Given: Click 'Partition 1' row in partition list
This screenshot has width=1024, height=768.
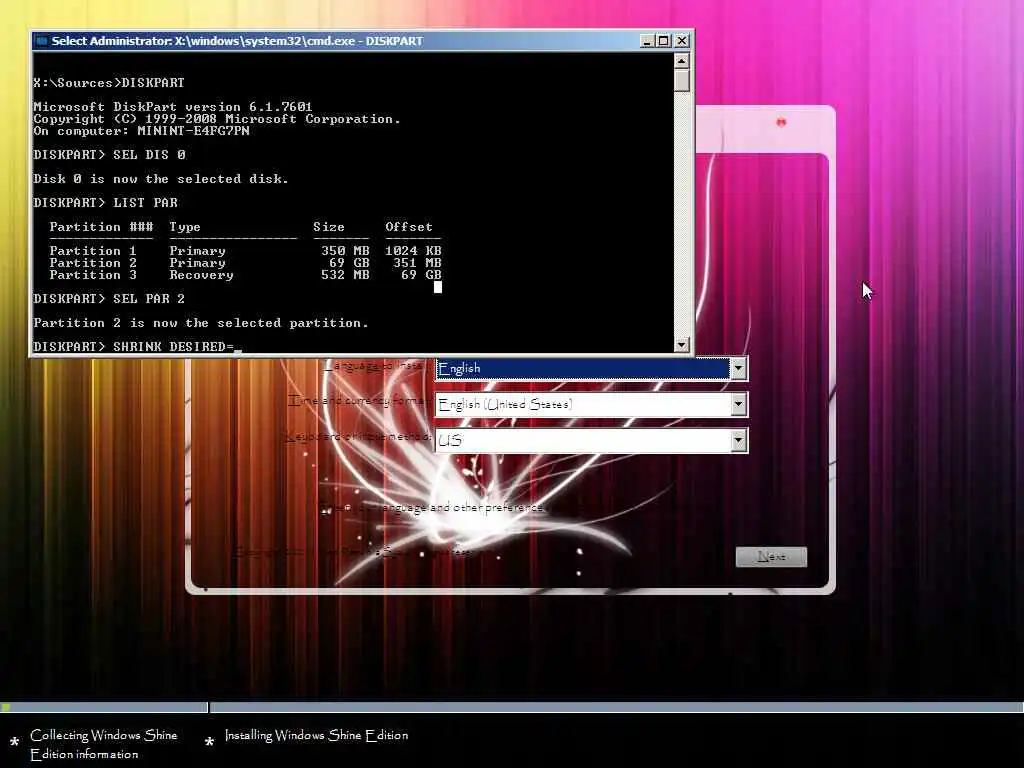Looking at the screenshot, I should click(246, 251).
